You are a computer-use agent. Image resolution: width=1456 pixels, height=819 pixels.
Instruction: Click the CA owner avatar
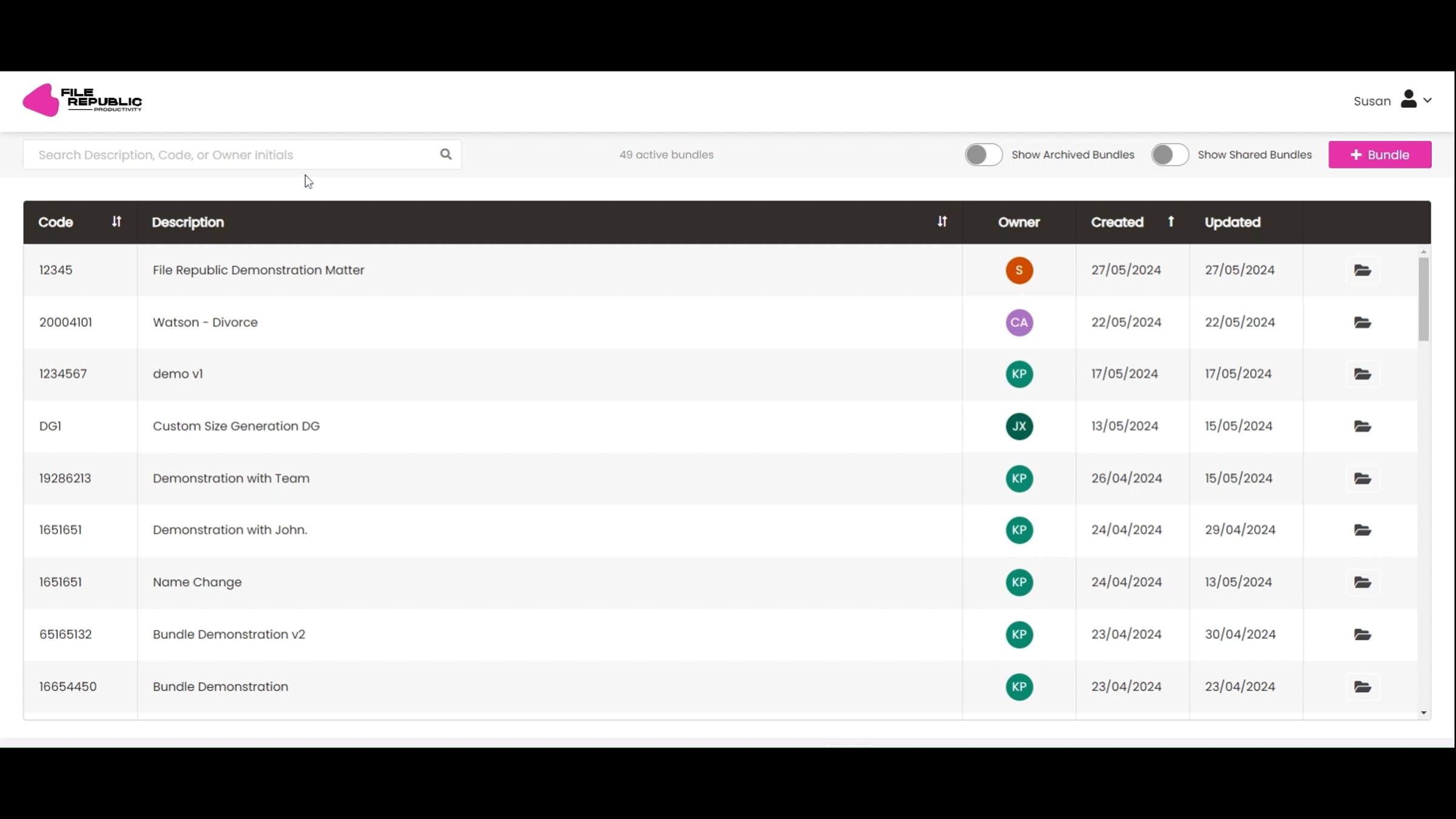click(x=1019, y=322)
